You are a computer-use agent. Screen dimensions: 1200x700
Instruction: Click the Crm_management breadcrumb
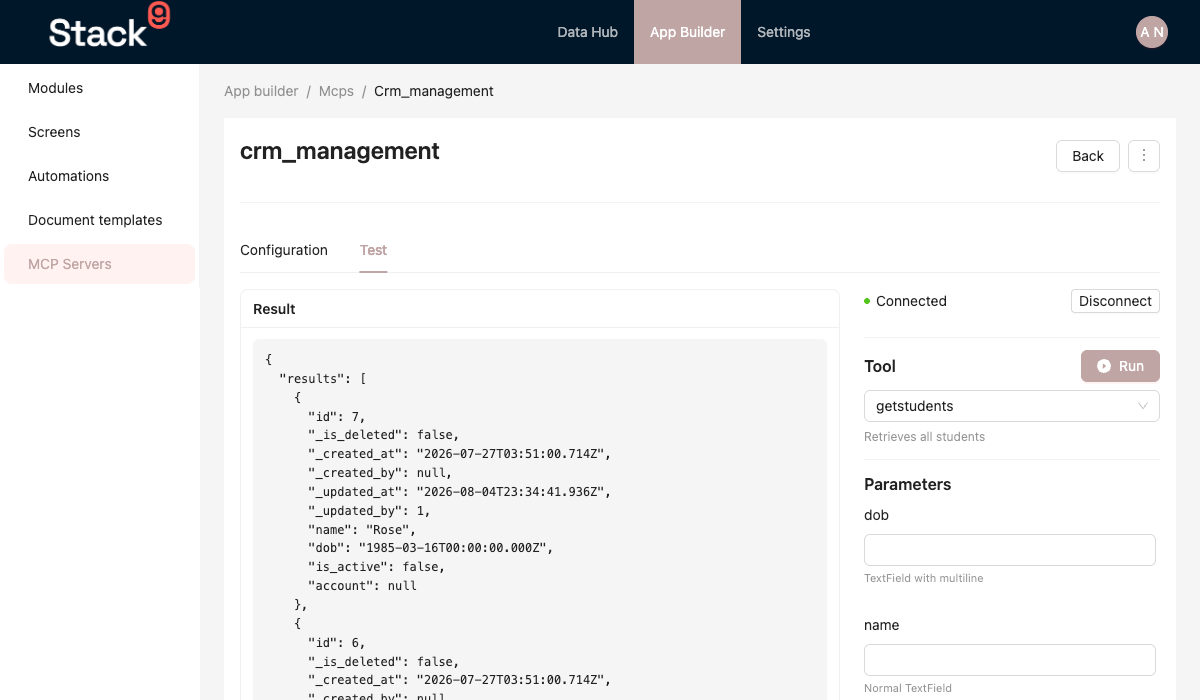[434, 91]
